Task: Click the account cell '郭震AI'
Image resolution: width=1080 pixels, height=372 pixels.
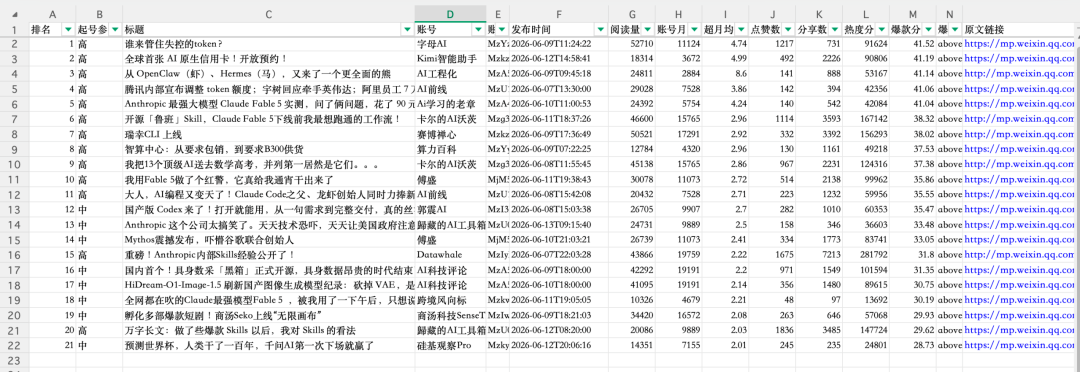Action: pyautogui.click(x=450, y=209)
